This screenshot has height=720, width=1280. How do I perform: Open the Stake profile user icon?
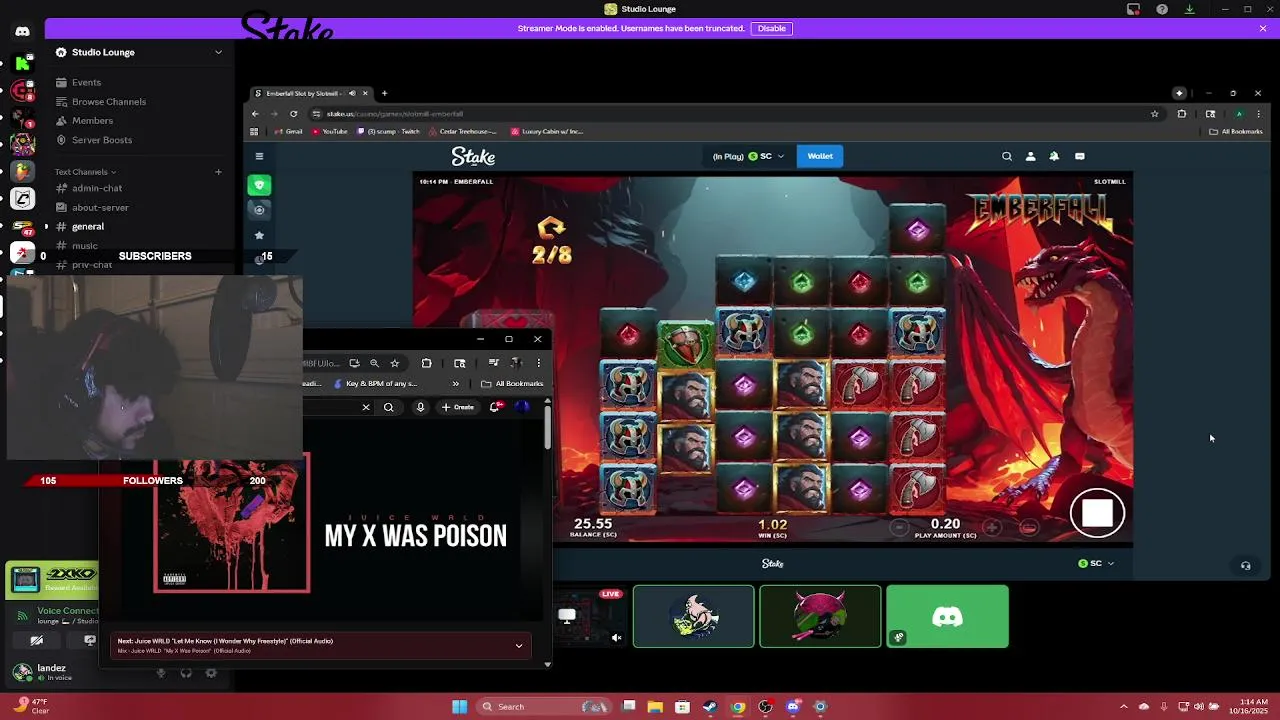coord(1030,156)
